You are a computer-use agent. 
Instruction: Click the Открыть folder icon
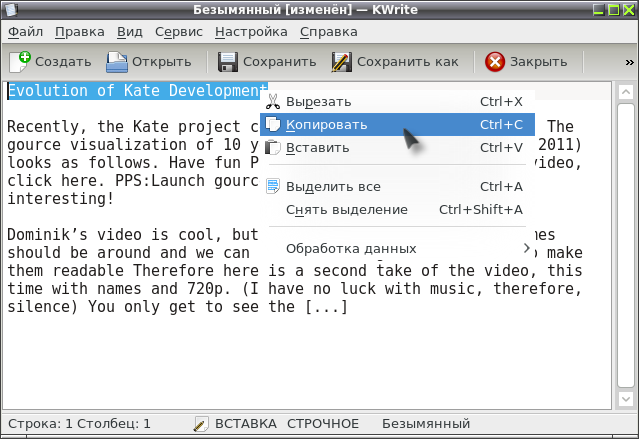[117, 62]
